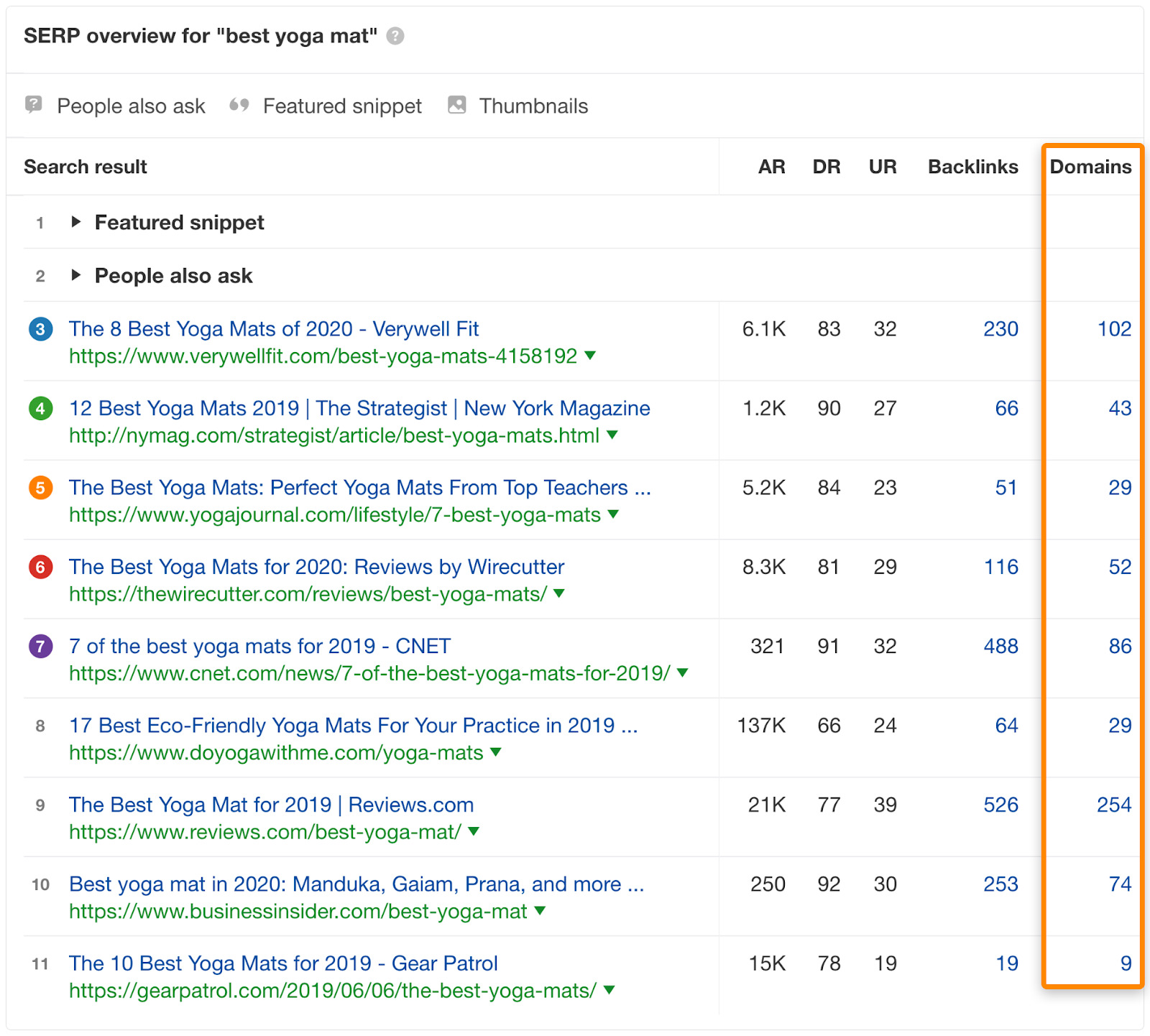Expand the People also ask row
Image resolution: width=1150 pixels, height=1036 pixels.
[x=77, y=275]
